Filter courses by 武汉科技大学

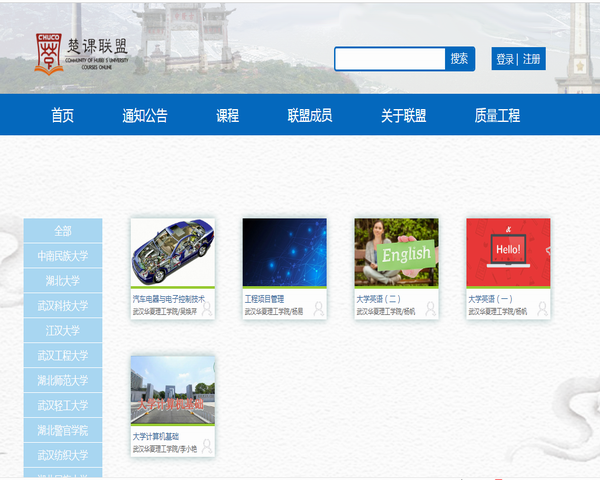(x=63, y=306)
